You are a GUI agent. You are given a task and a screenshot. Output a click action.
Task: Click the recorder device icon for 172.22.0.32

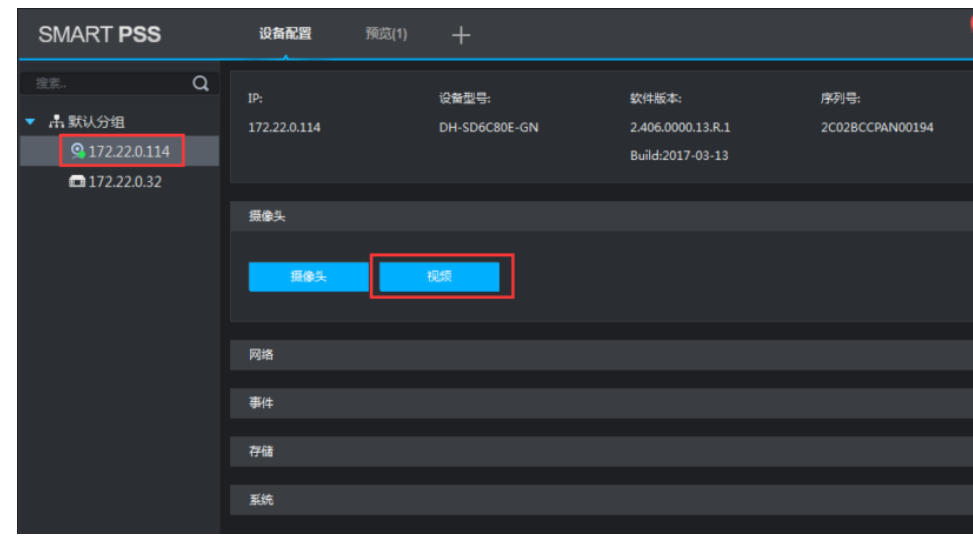(x=77, y=181)
